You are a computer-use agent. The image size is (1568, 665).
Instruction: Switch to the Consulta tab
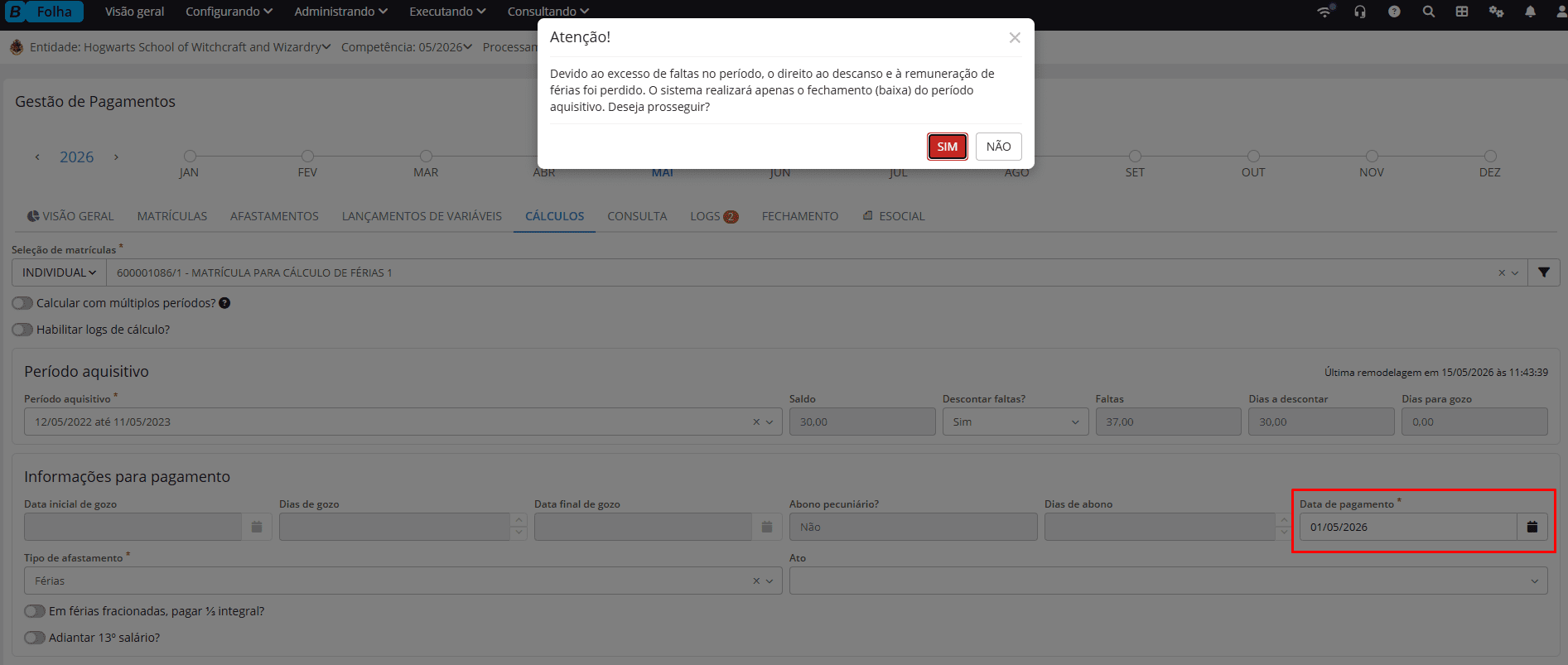tap(637, 216)
